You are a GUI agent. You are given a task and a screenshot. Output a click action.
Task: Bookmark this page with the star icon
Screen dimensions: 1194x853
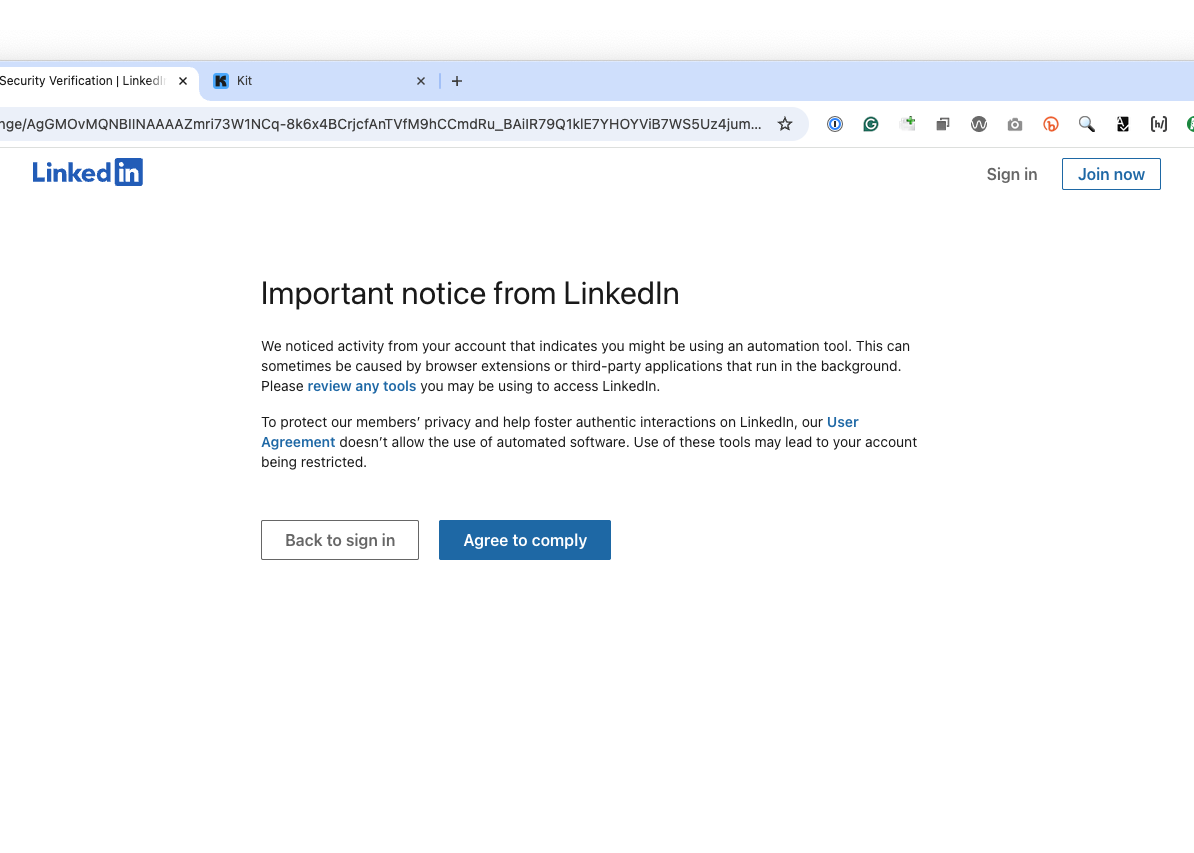(x=784, y=124)
